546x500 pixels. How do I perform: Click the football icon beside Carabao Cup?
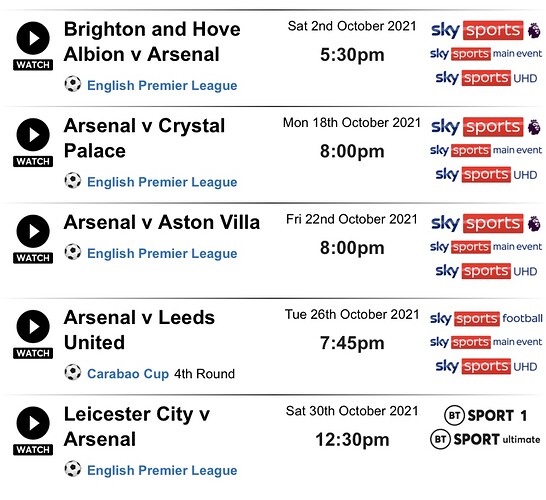73,373
